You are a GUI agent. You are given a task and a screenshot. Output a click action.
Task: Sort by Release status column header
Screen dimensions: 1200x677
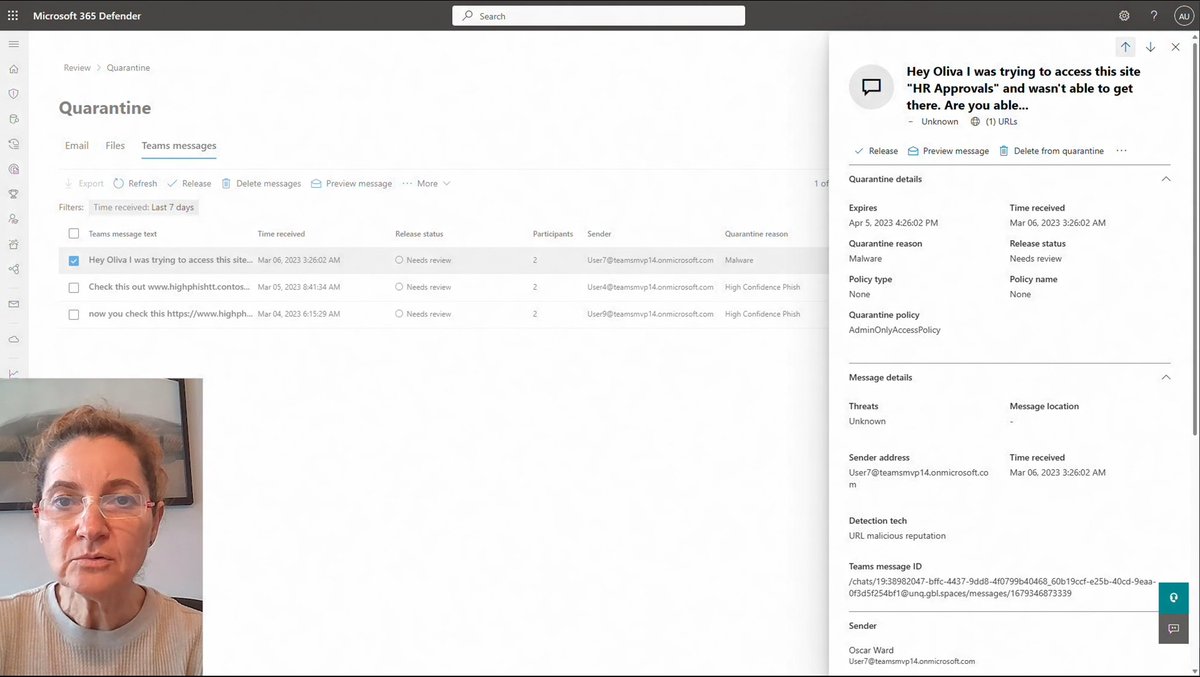tap(419, 234)
